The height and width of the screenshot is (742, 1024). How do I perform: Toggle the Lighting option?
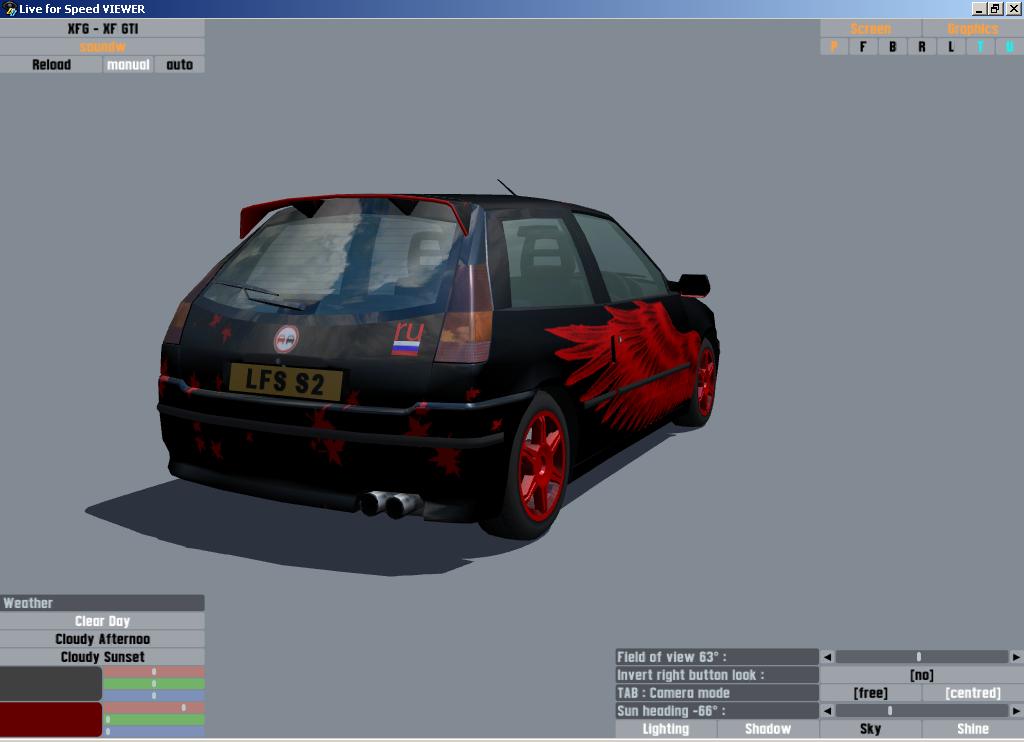(665, 729)
